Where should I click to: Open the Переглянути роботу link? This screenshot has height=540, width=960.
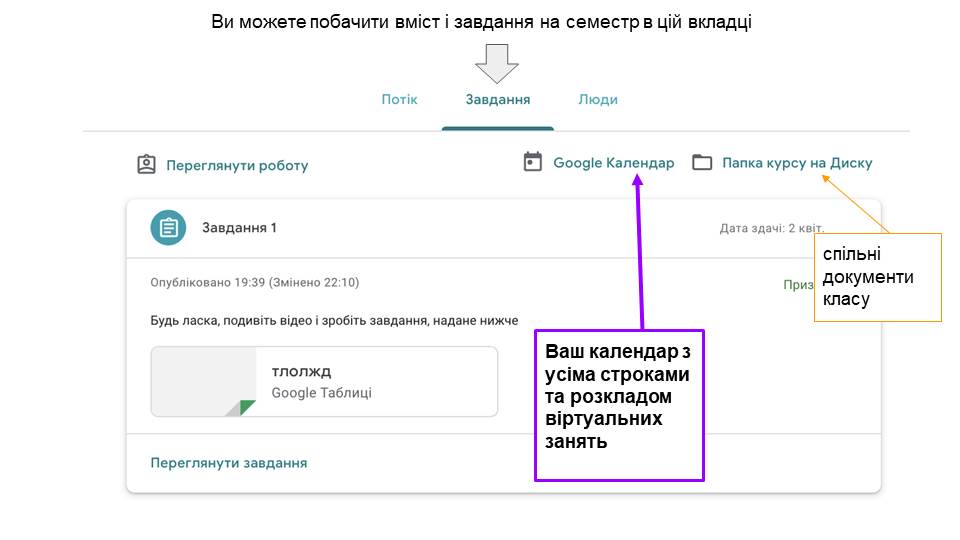click(x=237, y=166)
